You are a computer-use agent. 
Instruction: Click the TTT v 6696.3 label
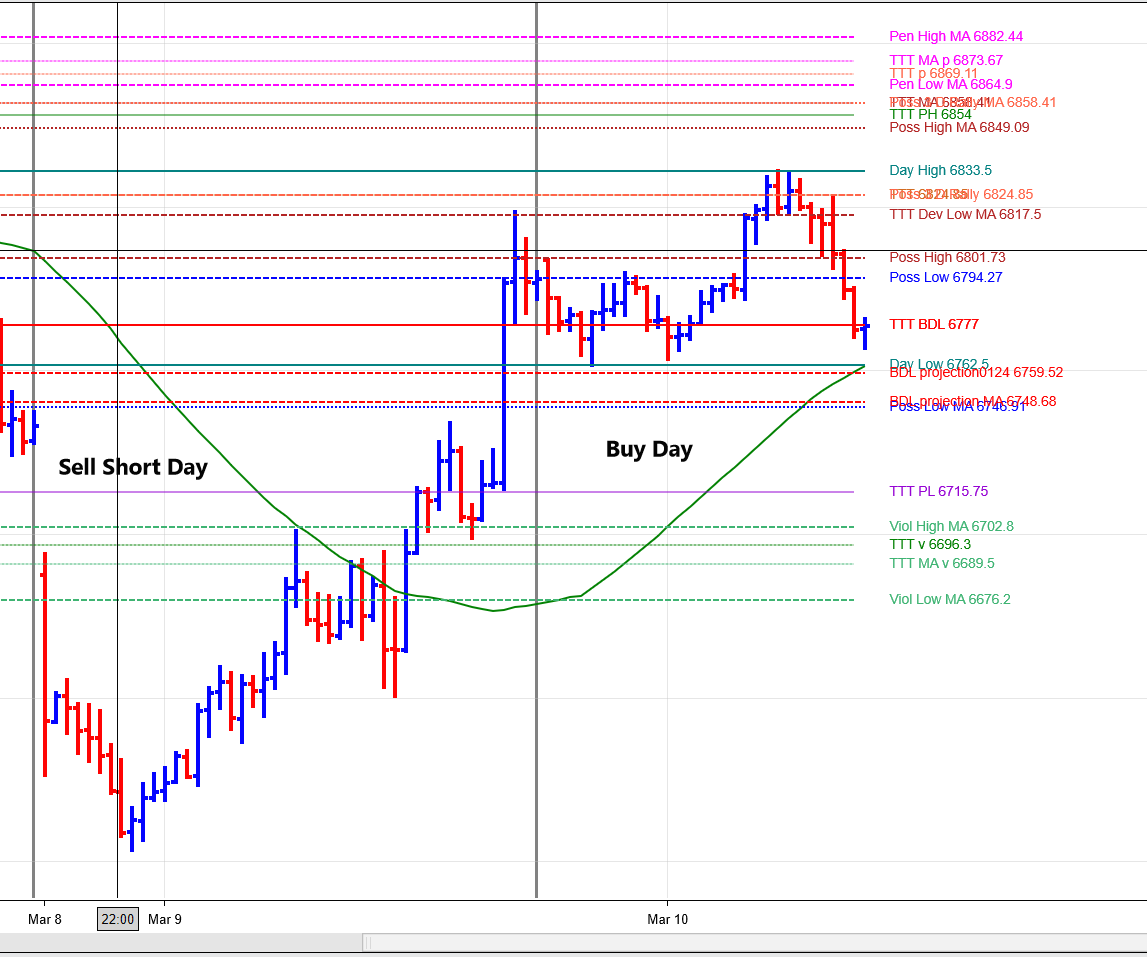[x=930, y=544]
